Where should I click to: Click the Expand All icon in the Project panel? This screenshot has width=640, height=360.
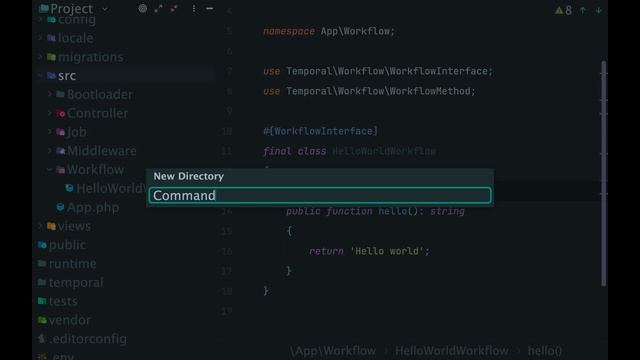(x=158, y=9)
